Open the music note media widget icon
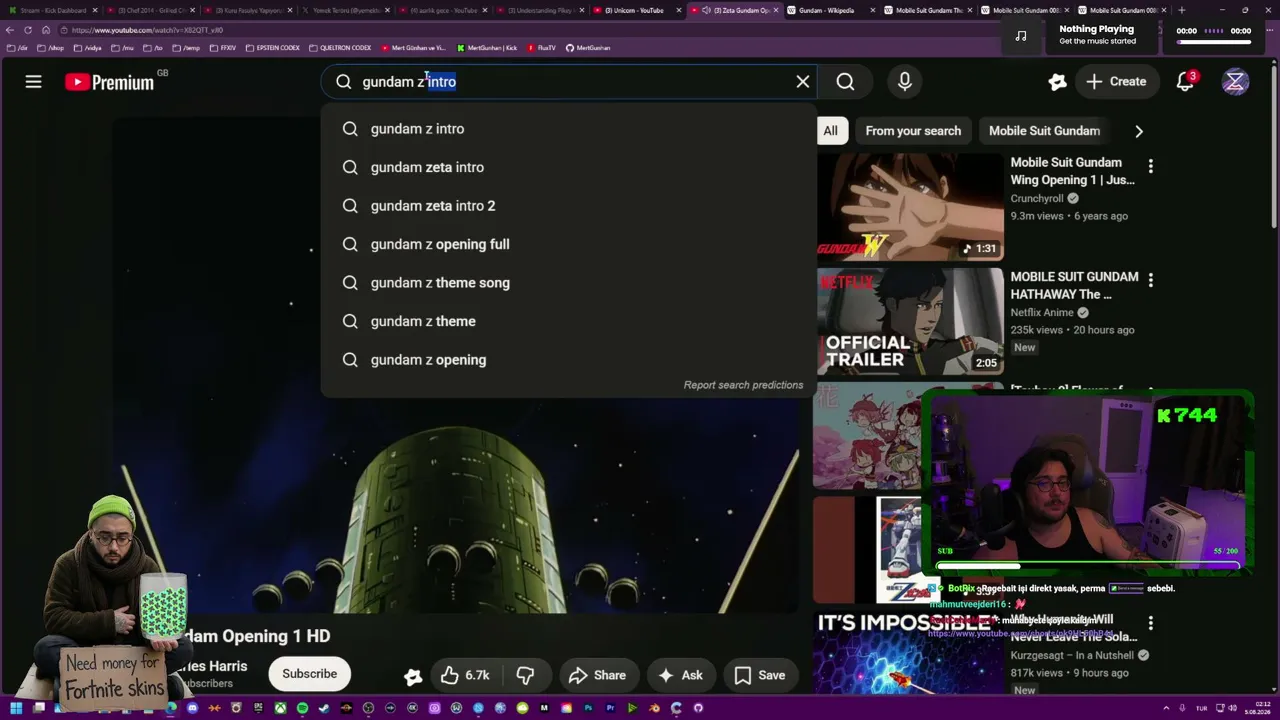 click(1020, 35)
